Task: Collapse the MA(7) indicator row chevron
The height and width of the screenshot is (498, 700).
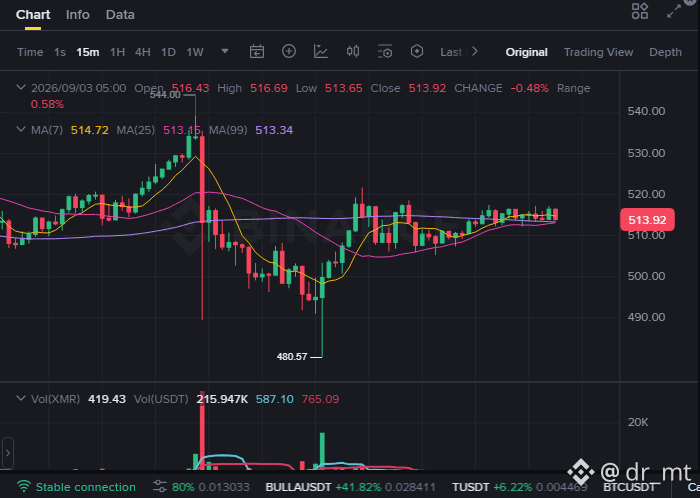Action: [x=21, y=129]
